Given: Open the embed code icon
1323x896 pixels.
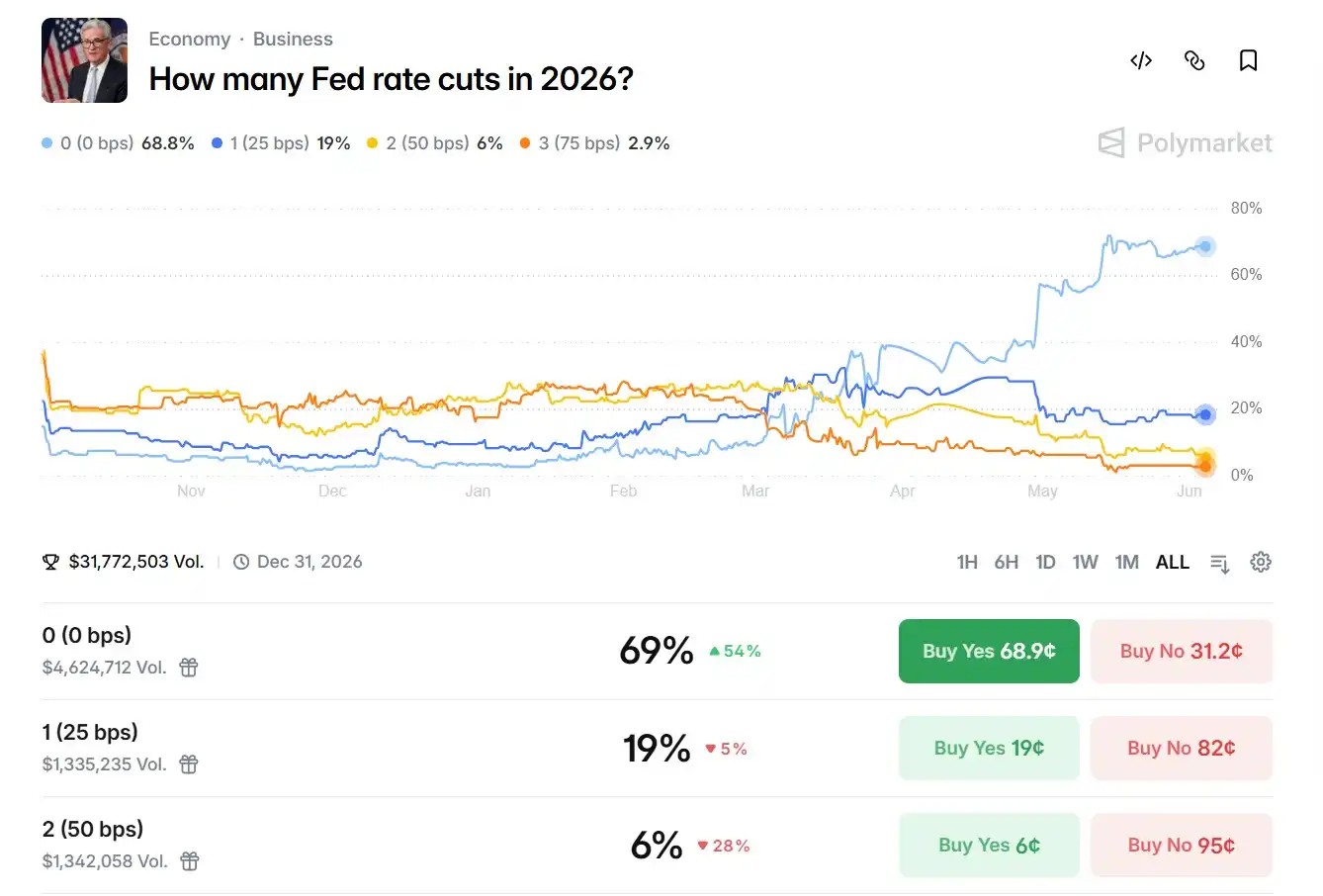Looking at the screenshot, I should (x=1140, y=61).
